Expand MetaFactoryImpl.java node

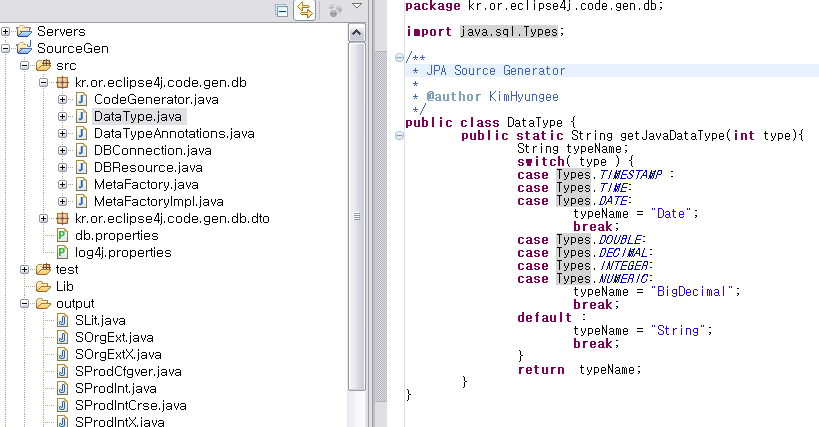(63, 201)
